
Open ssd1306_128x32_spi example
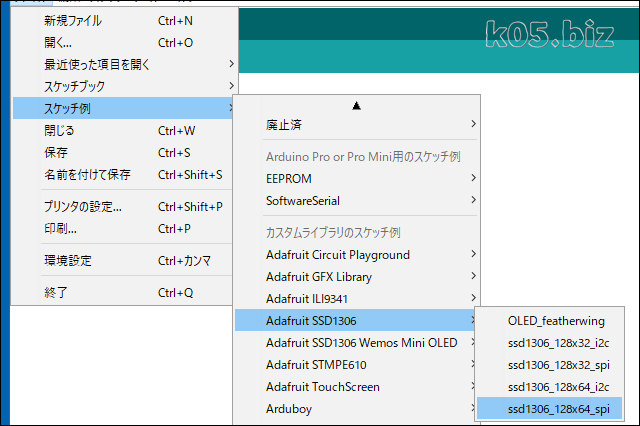point(549,365)
